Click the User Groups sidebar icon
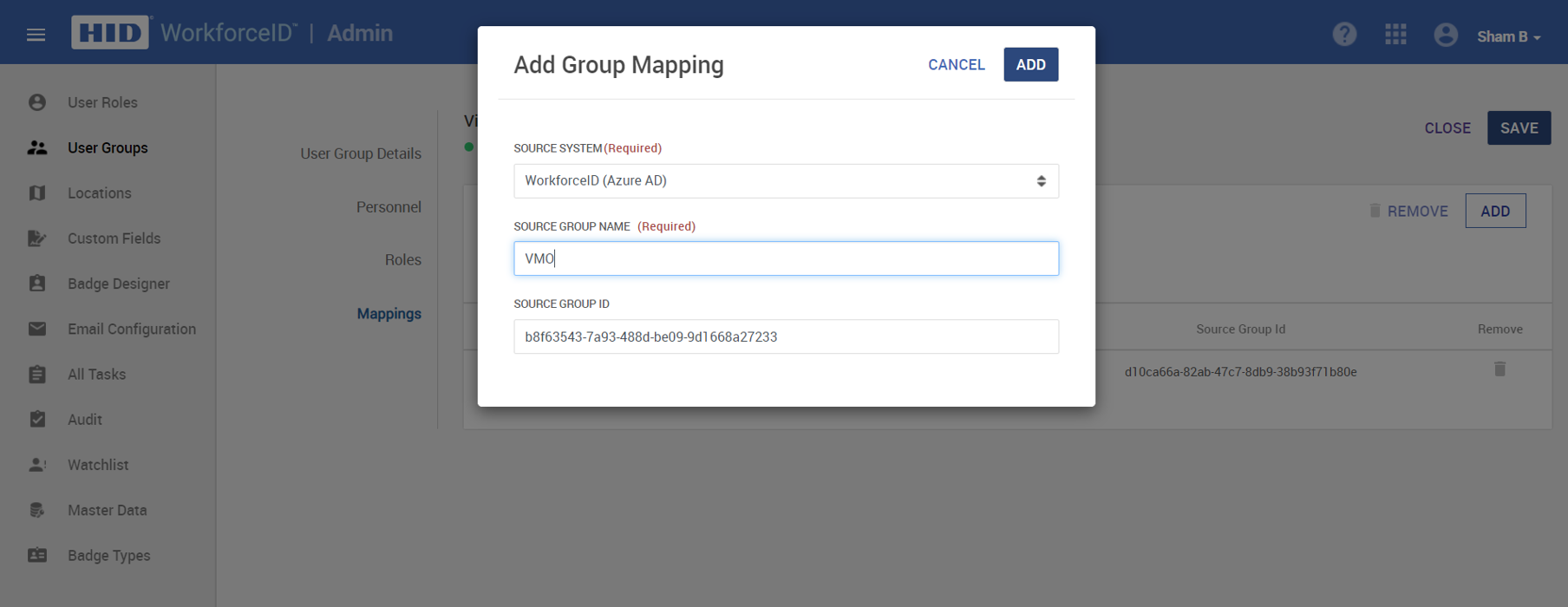Viewport: 1568px width, 607px height. pyautogui.click(x=37, y=147)
